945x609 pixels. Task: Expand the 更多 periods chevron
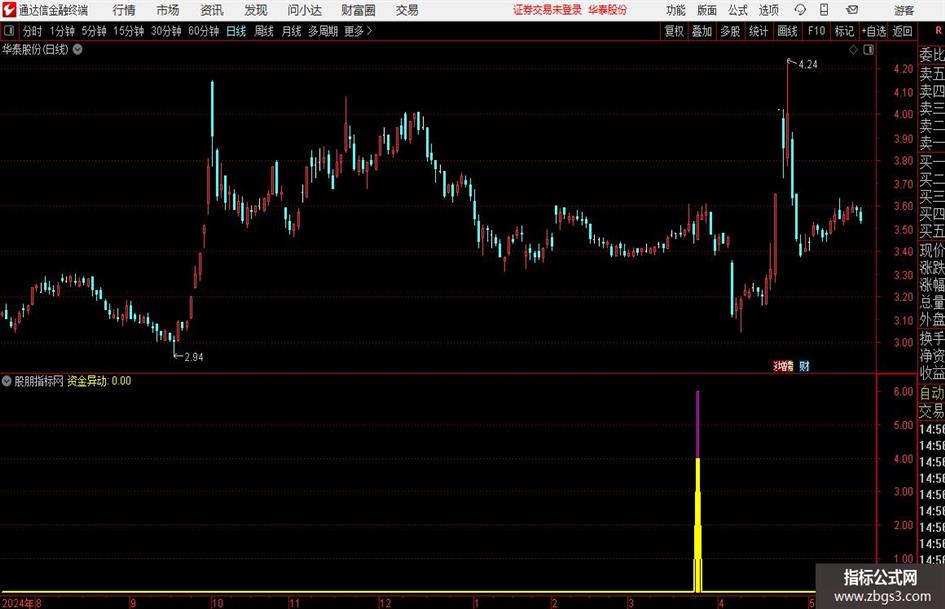(x=369, y=31)
